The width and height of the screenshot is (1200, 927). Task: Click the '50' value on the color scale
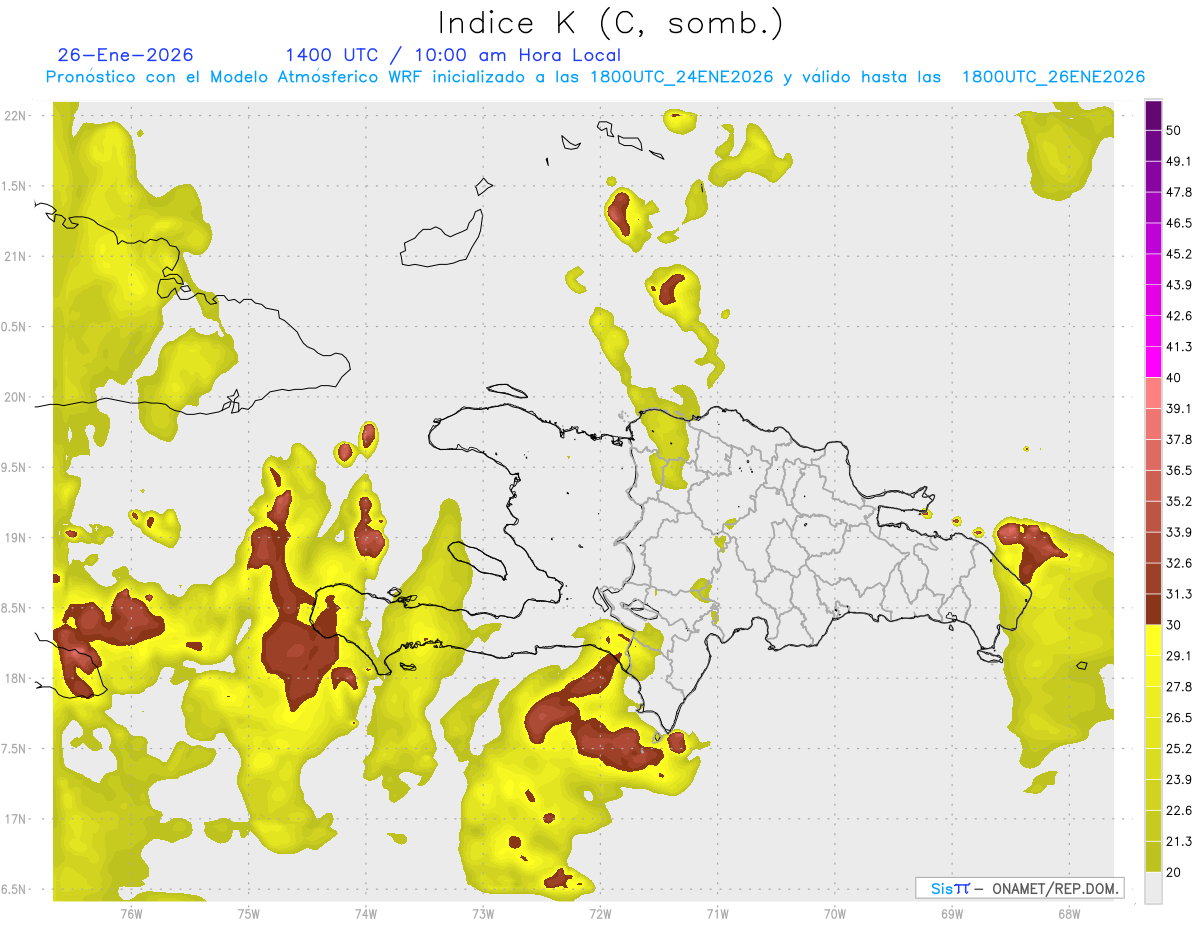1174,130
